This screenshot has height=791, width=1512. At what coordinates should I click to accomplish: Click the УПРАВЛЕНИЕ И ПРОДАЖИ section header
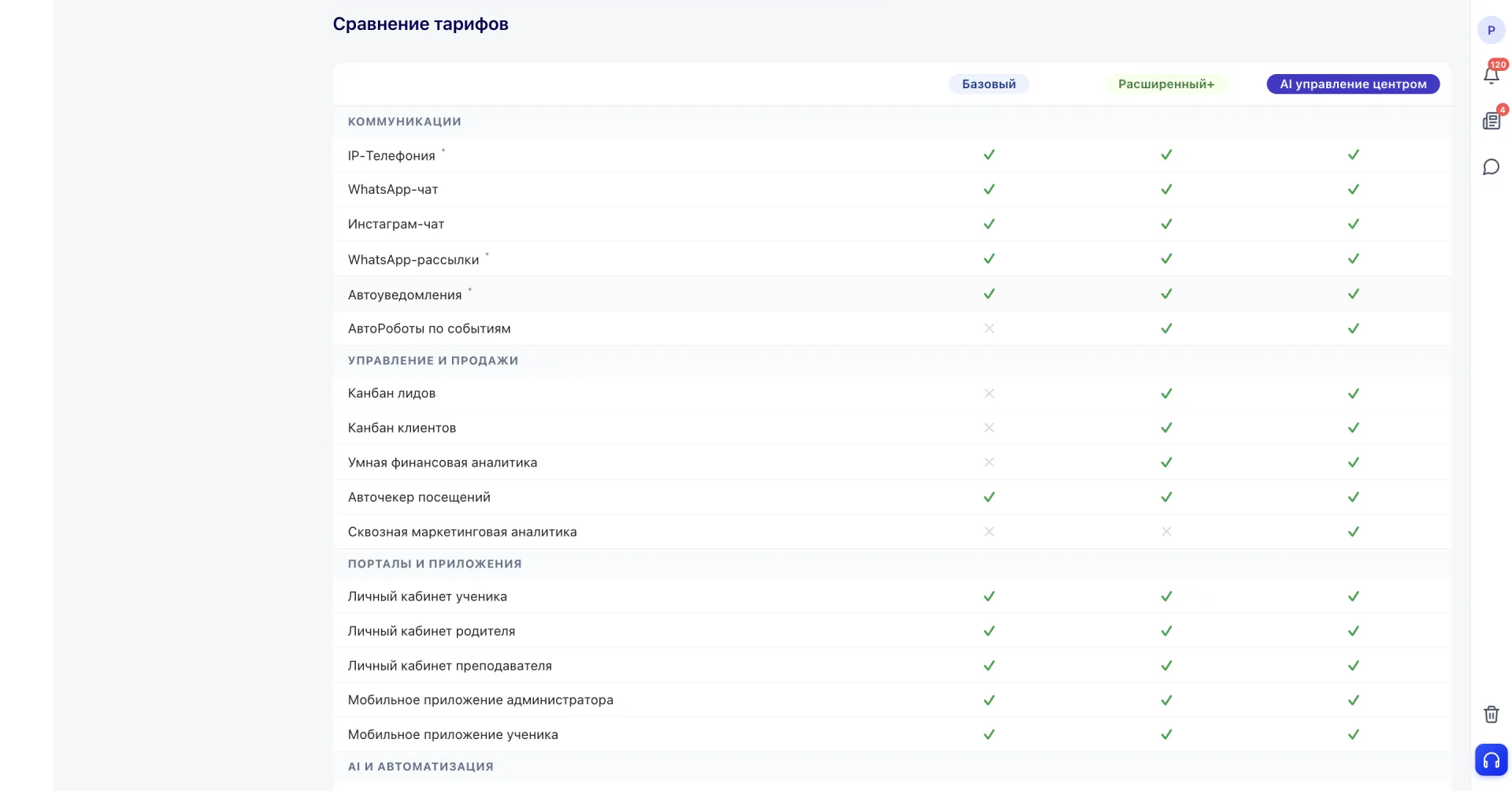click(x=433, y=360)
